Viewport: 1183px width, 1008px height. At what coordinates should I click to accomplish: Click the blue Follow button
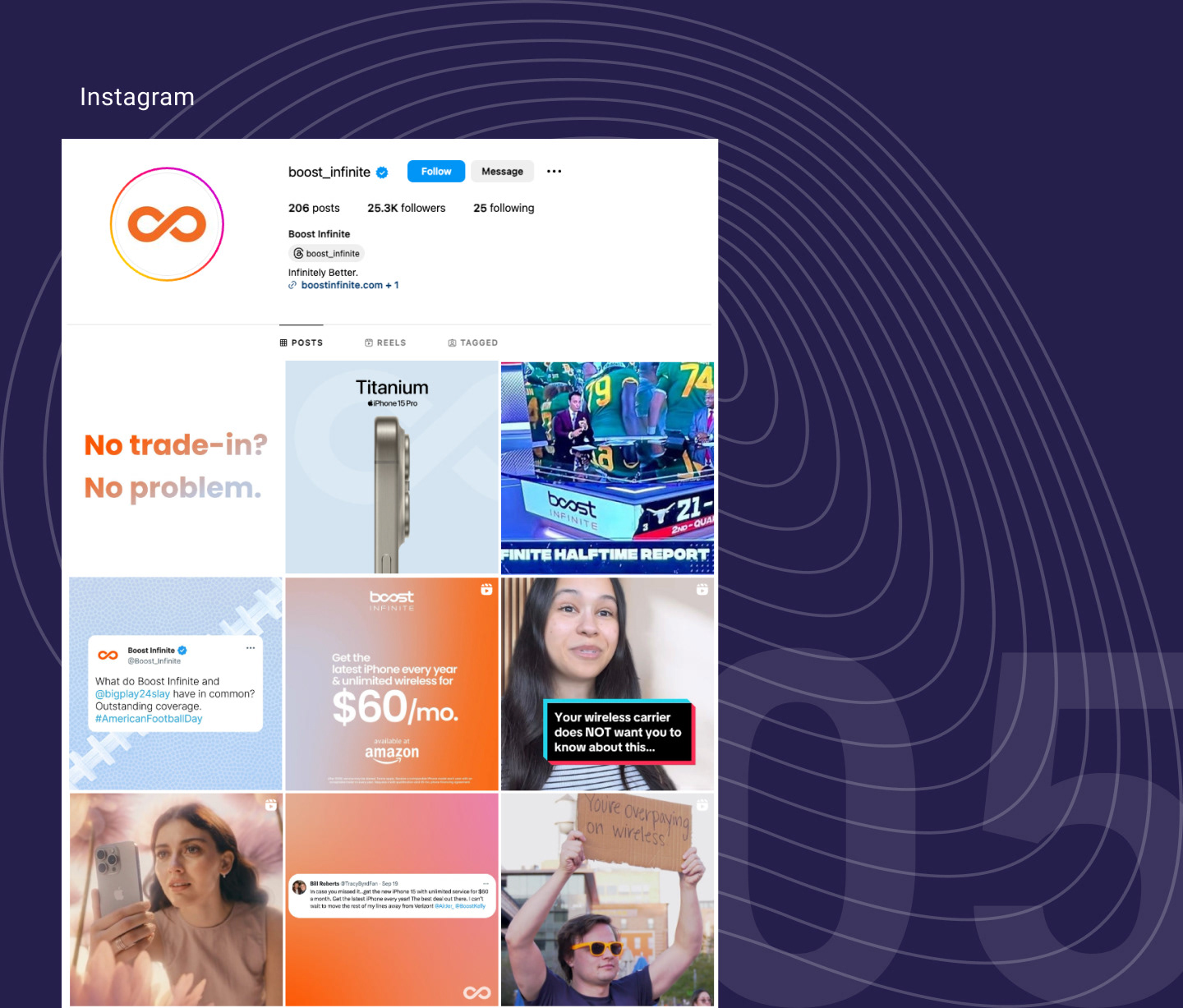[x=436, y=171]
